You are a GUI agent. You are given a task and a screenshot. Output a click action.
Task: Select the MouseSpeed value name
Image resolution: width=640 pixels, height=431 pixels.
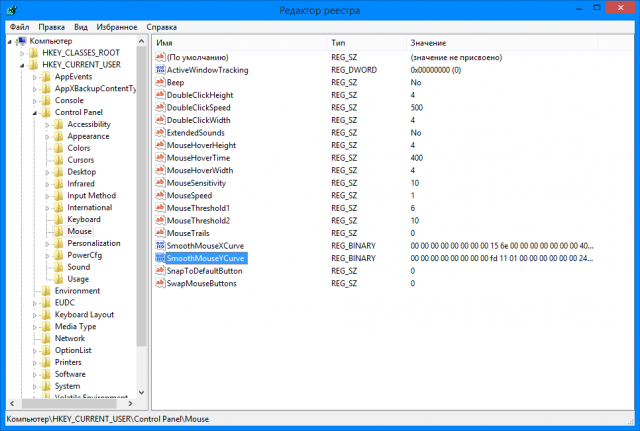pyautogui.click(x=189, y=196)
